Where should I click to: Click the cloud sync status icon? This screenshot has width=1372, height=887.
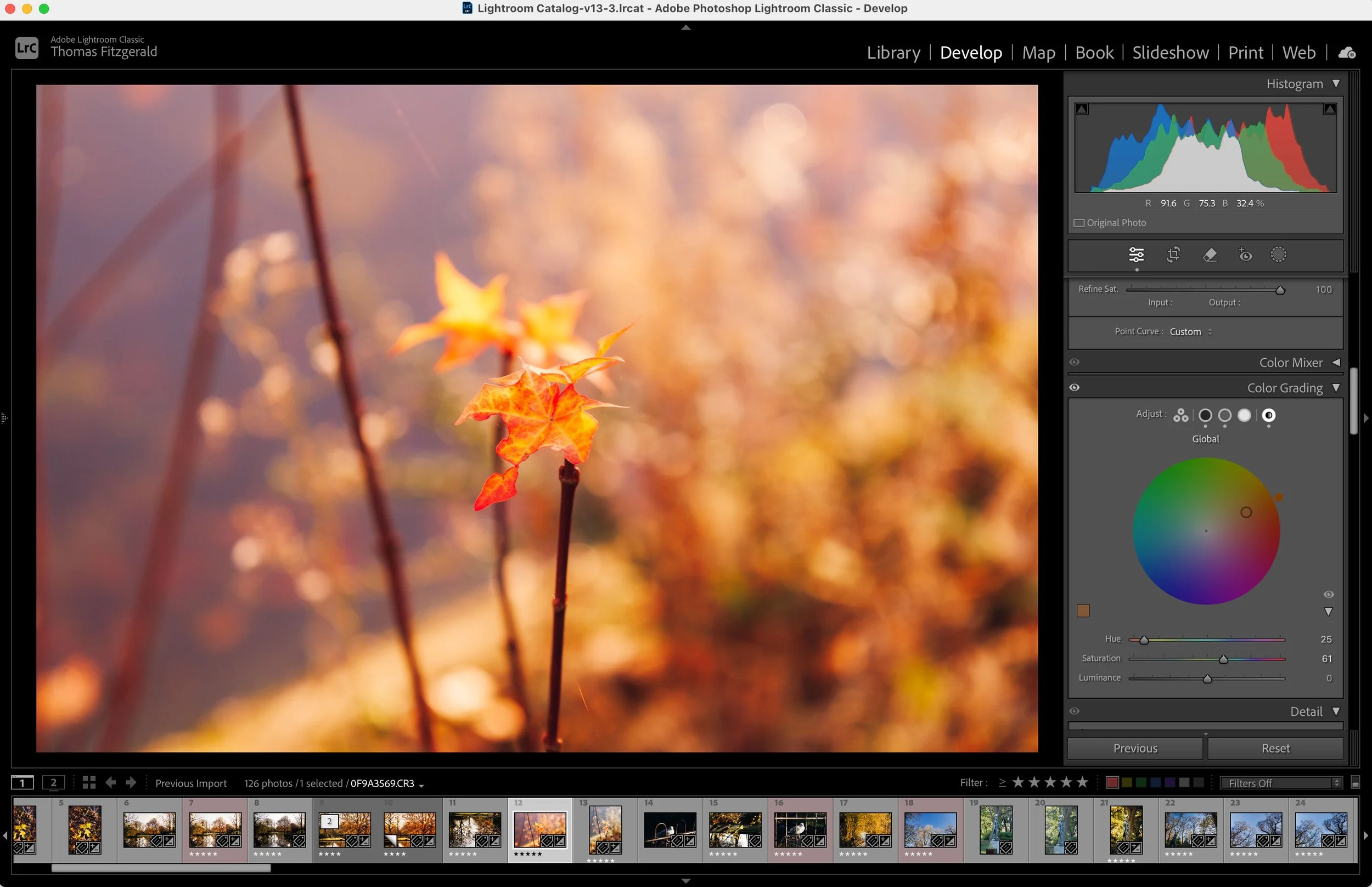tap(1347, 53)
